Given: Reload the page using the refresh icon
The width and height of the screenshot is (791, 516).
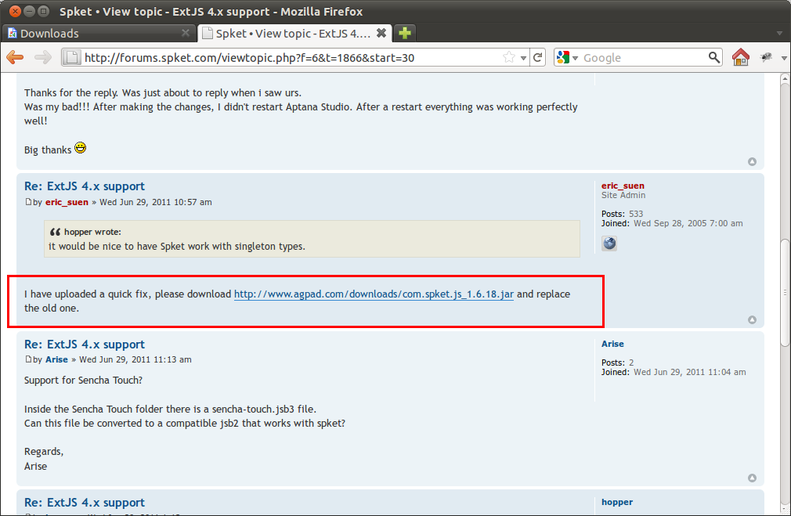Looking at the screenshot, I should click(538, 58).
